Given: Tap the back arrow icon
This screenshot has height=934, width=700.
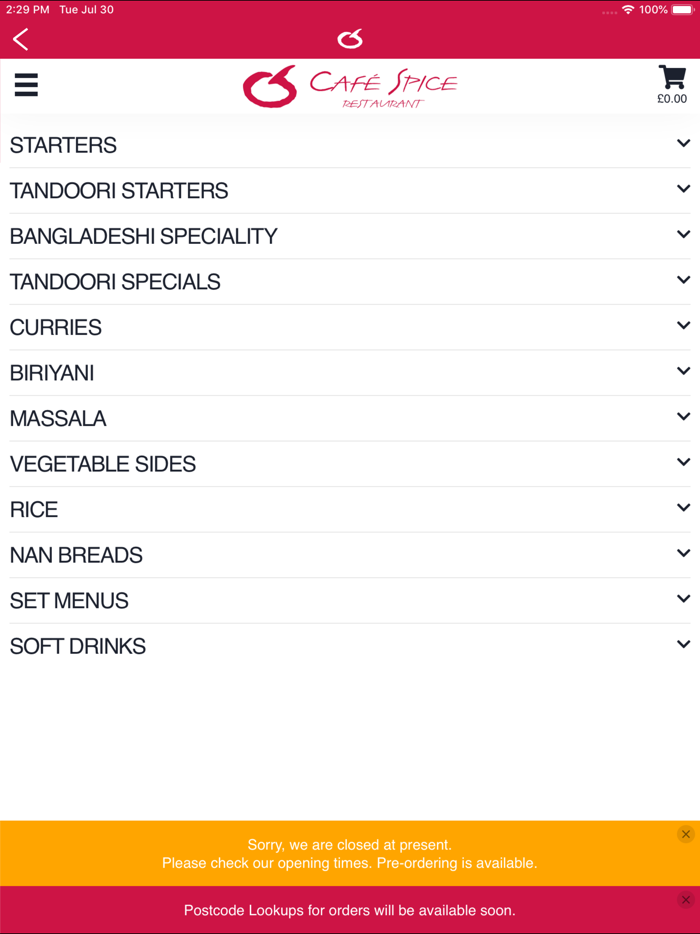Looking at the screenshot, I should (20, 39).
